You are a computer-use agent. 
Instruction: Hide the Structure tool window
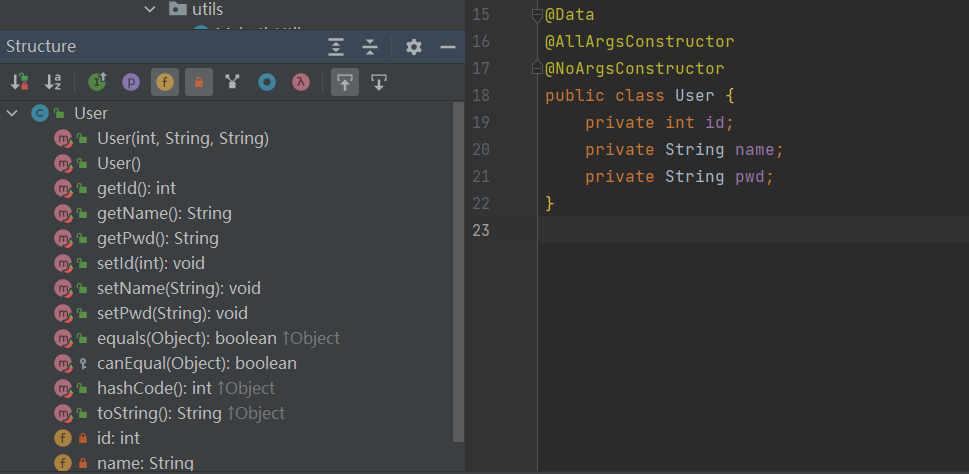[448, 47]
